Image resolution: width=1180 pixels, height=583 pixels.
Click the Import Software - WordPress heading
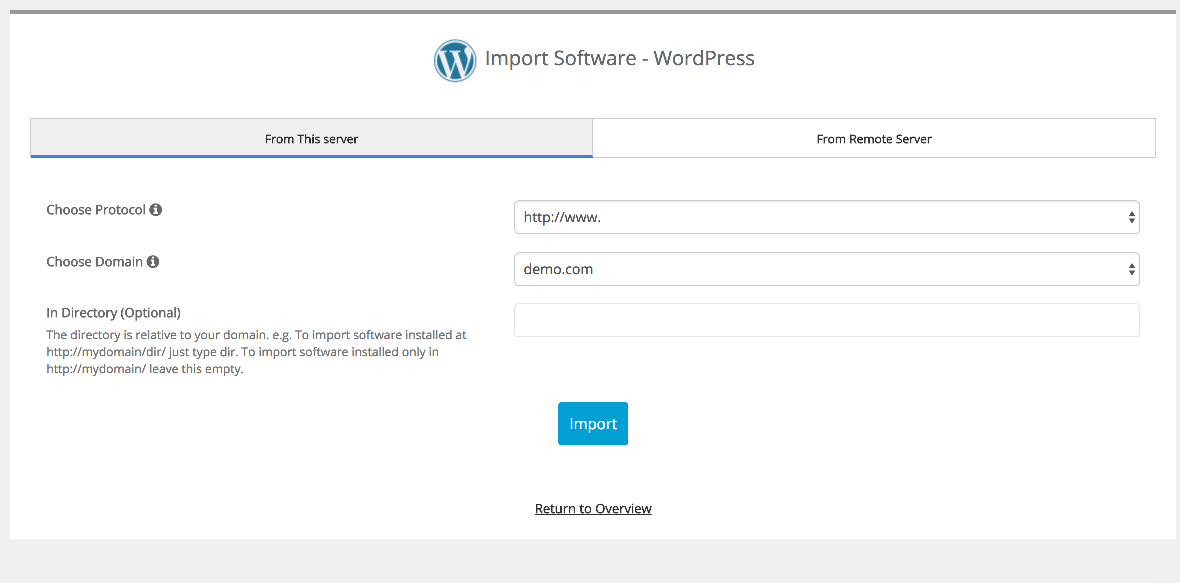[619, 58]
